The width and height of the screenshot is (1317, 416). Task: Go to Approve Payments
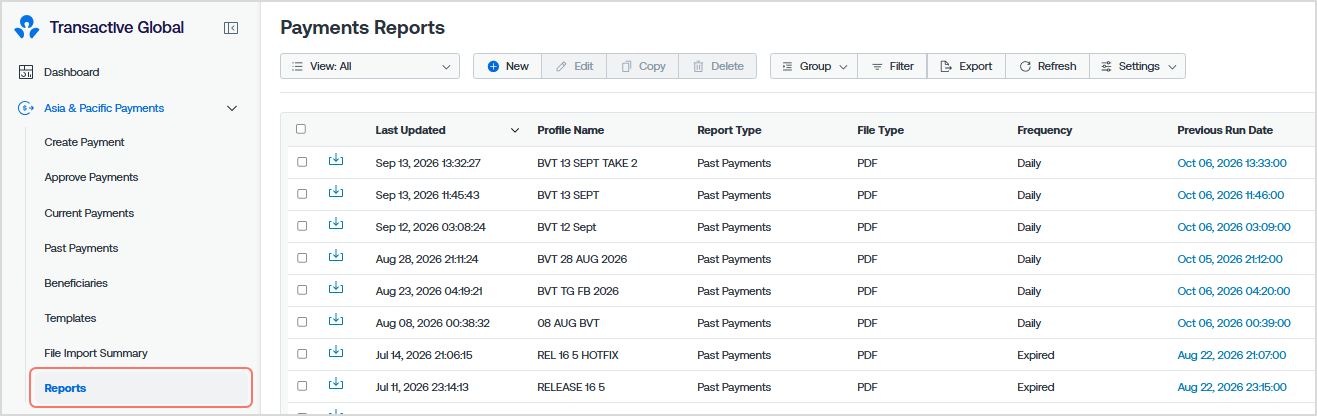(x=91, y=177)
